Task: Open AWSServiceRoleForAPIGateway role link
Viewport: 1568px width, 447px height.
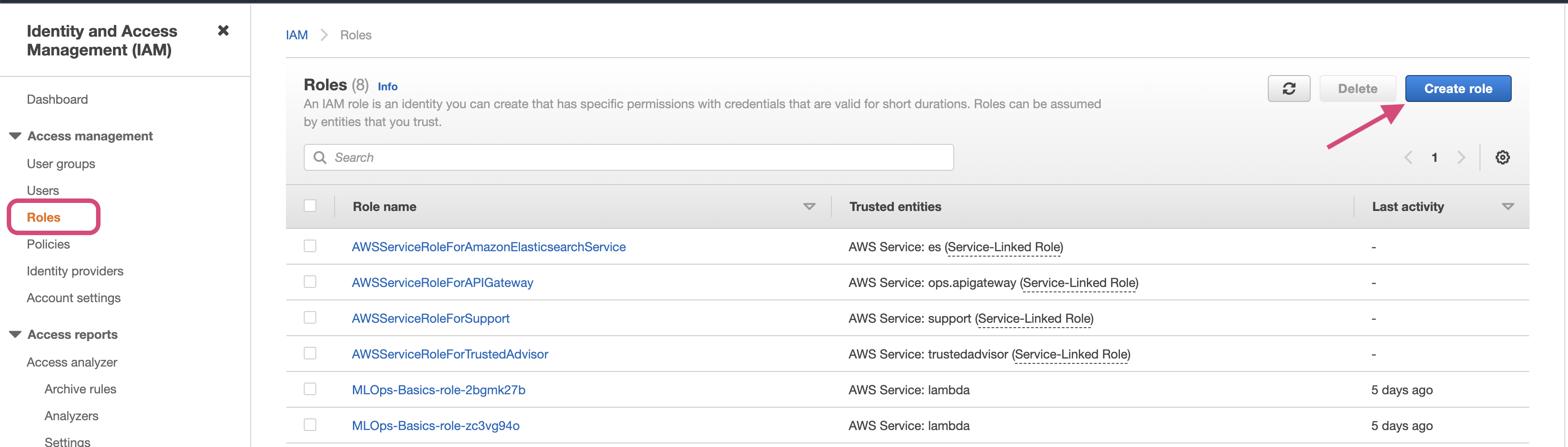Action: point(443,283)
